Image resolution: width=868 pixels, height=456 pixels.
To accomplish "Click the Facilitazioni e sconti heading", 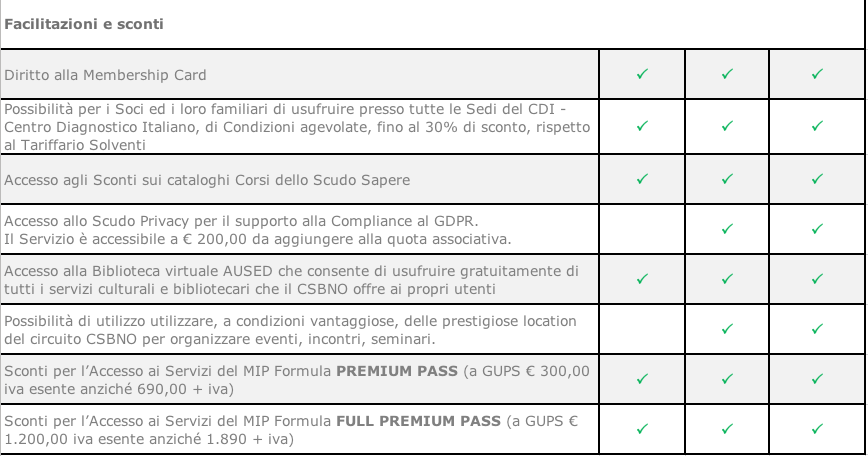I will [x=84, y=24].
